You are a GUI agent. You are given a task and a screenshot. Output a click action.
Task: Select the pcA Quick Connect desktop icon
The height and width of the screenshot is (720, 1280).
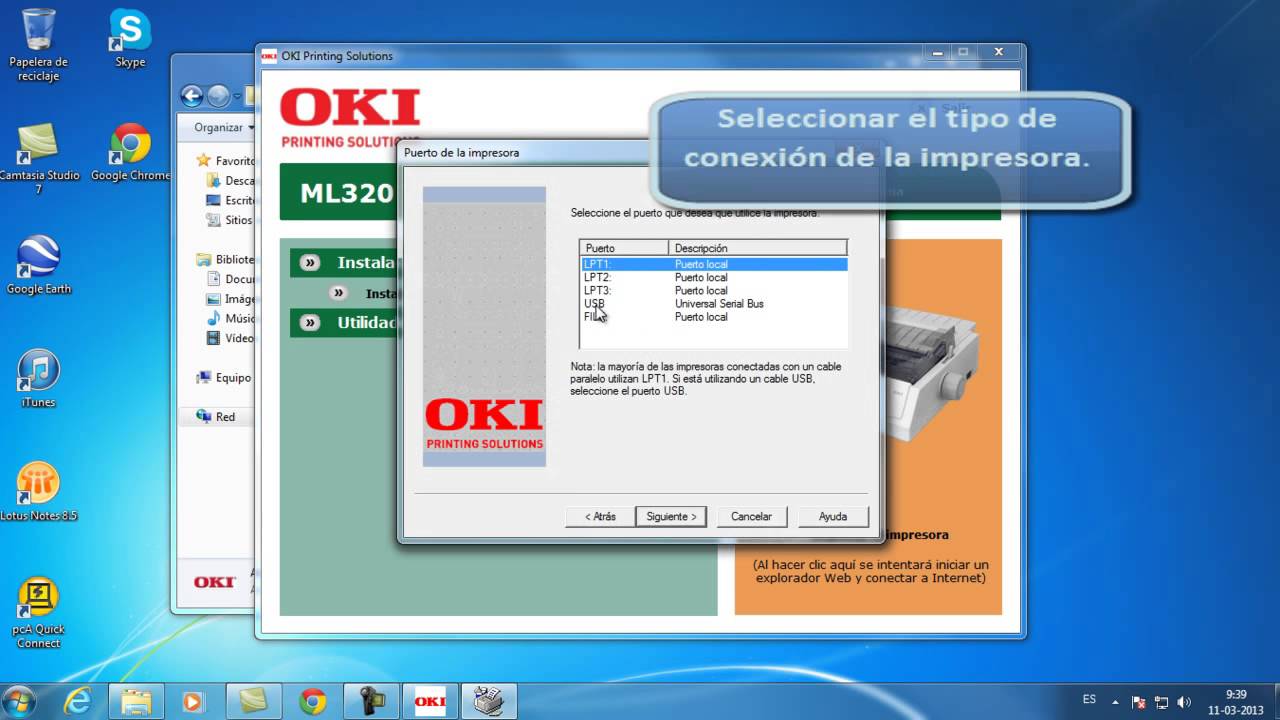coord(38,613)
